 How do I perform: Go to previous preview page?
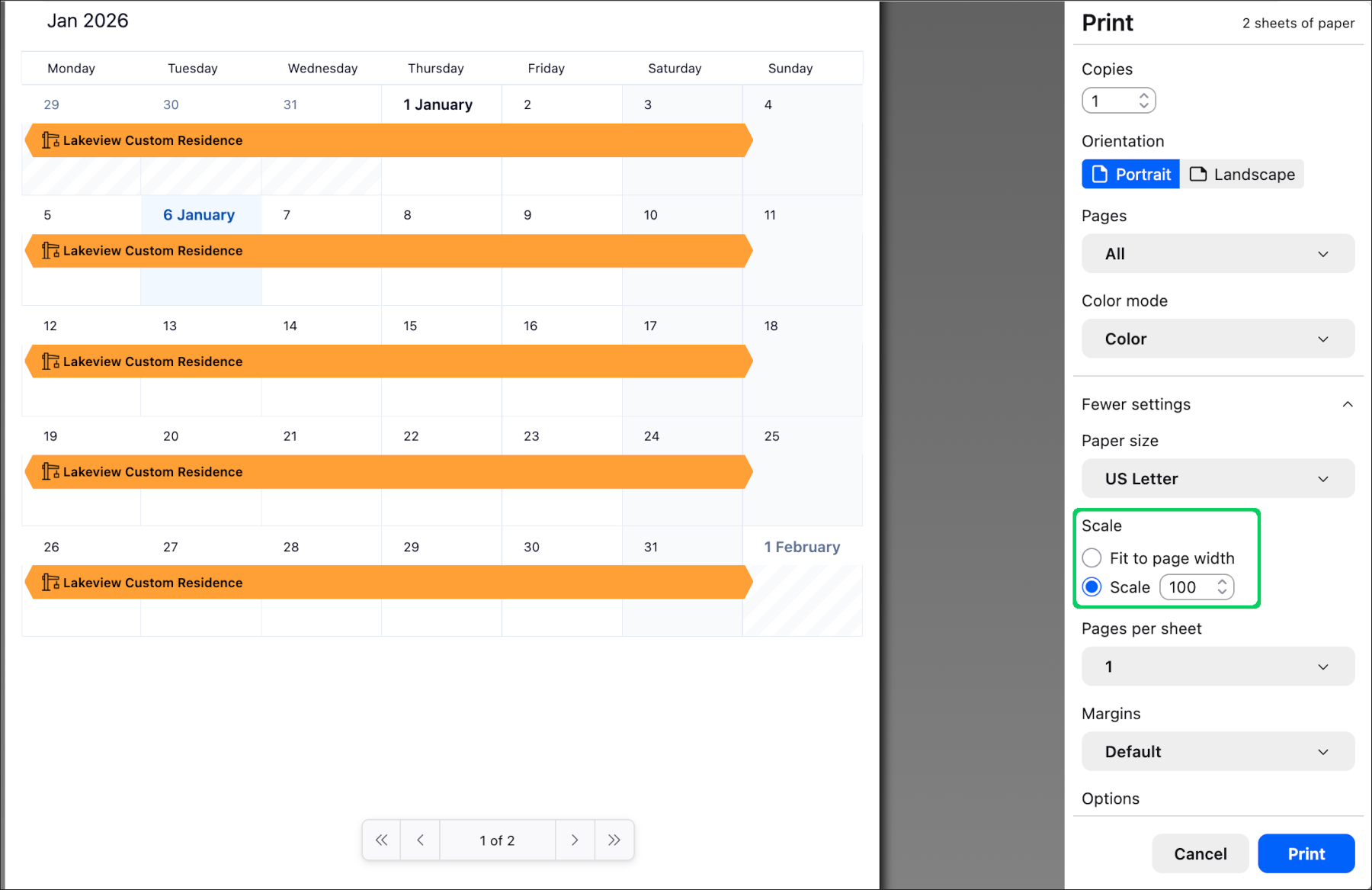click(x=420, y=840)
